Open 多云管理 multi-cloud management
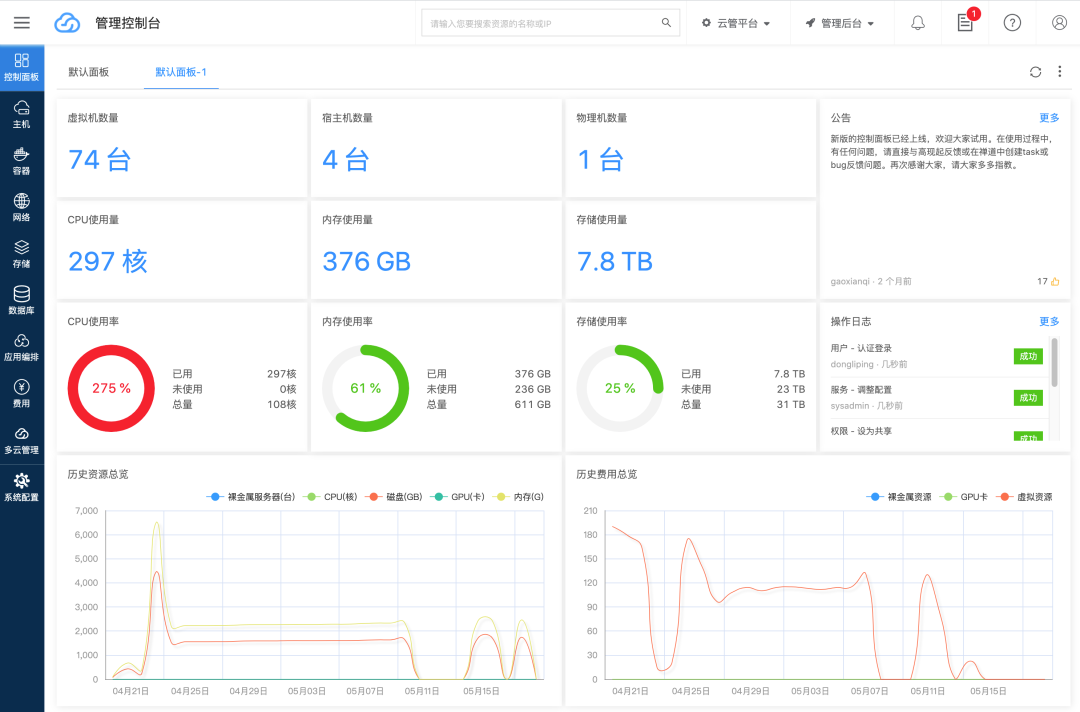 21,439
